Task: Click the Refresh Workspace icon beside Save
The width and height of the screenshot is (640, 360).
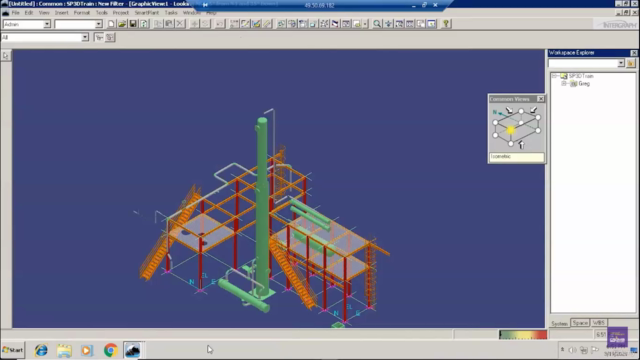Action: tap(144, 24)
